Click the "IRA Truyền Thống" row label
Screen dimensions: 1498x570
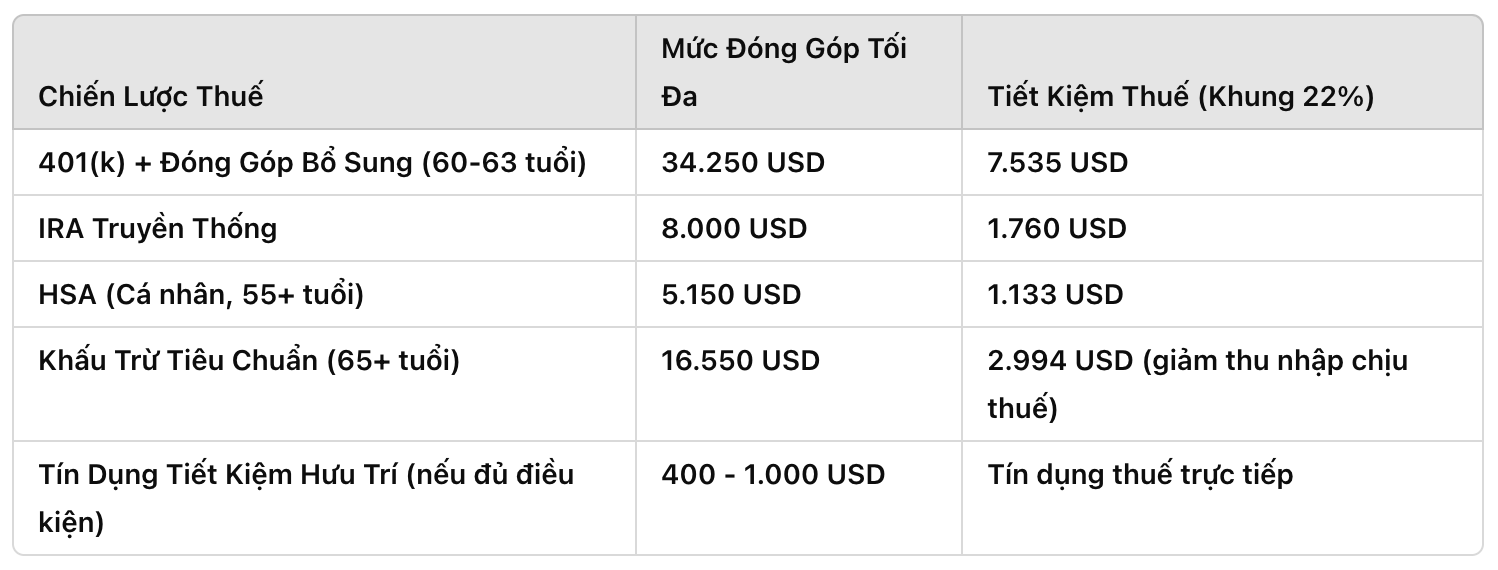[x=158, y=228]
